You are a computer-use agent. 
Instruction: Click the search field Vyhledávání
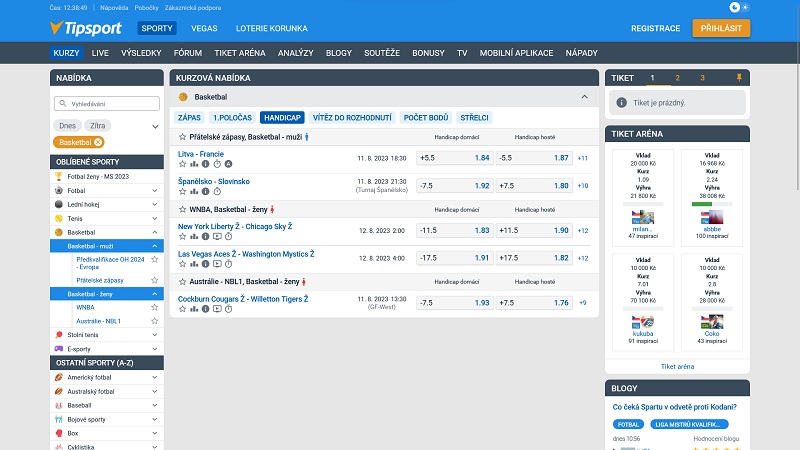[x=107, y=104]
